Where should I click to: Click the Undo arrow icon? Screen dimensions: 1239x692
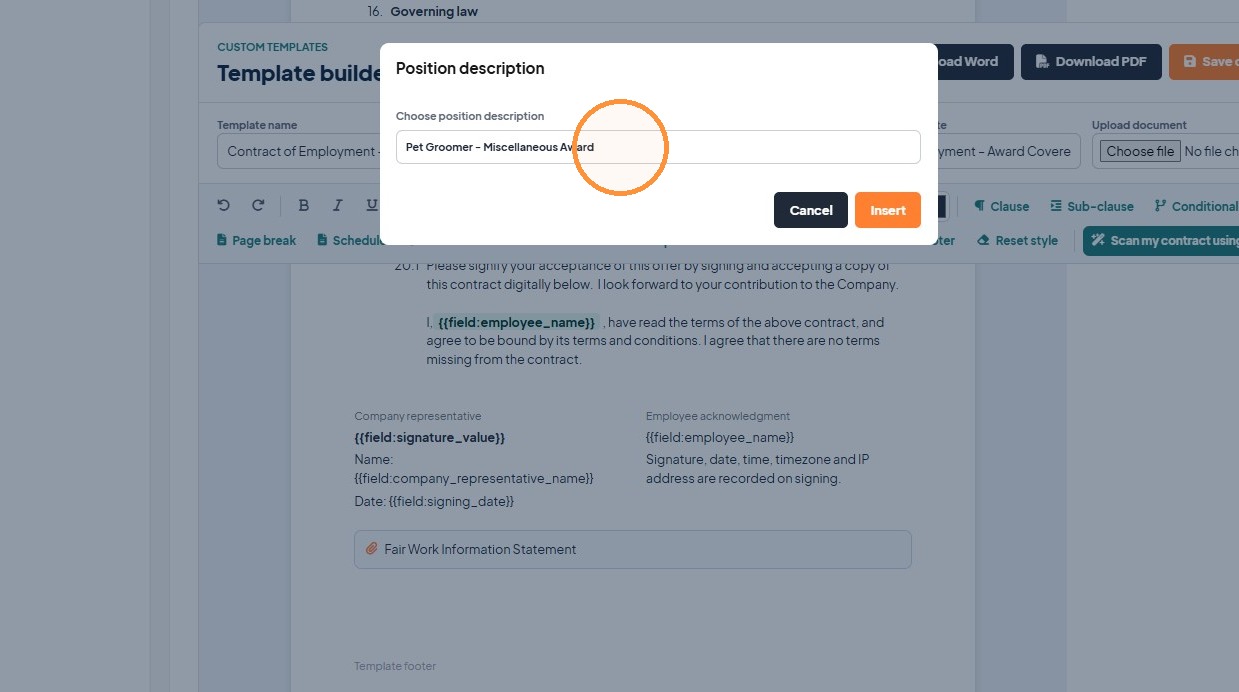point(224,205)
